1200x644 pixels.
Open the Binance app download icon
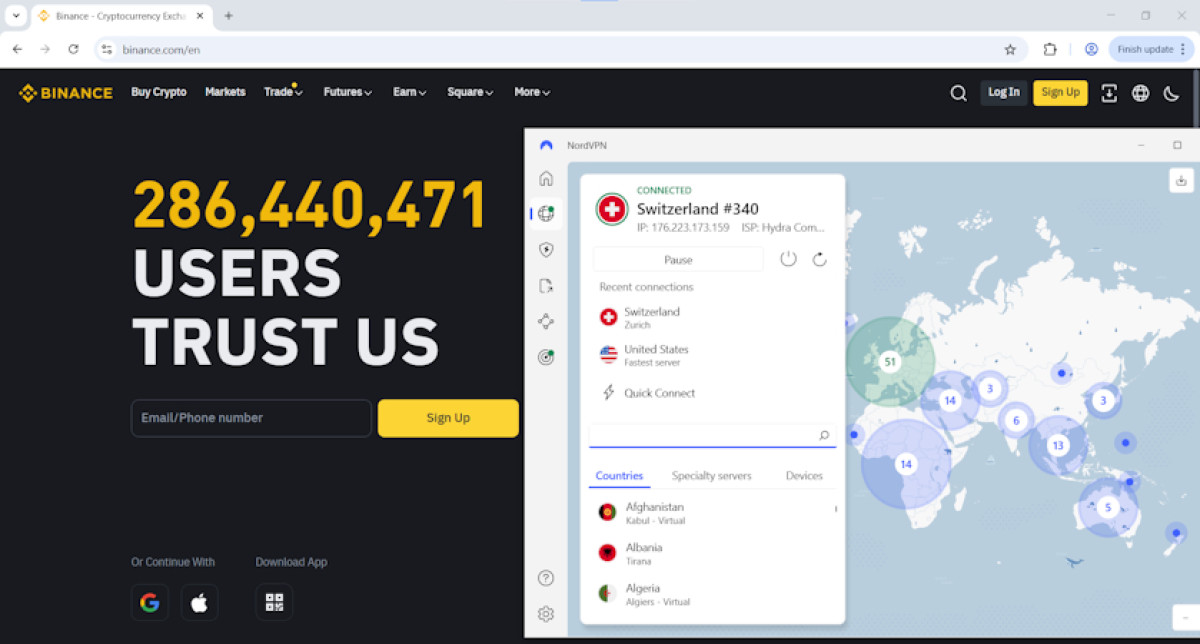(x=1109, y=93)
